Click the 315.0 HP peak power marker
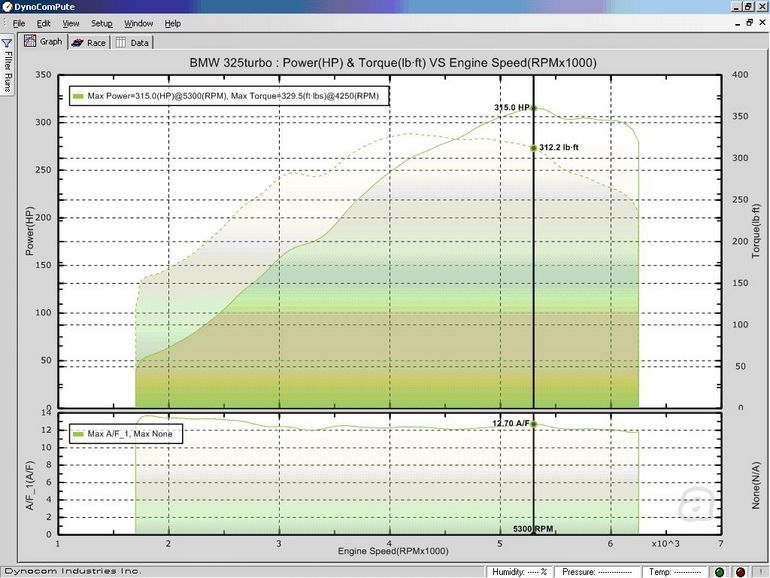 point(533,108)
